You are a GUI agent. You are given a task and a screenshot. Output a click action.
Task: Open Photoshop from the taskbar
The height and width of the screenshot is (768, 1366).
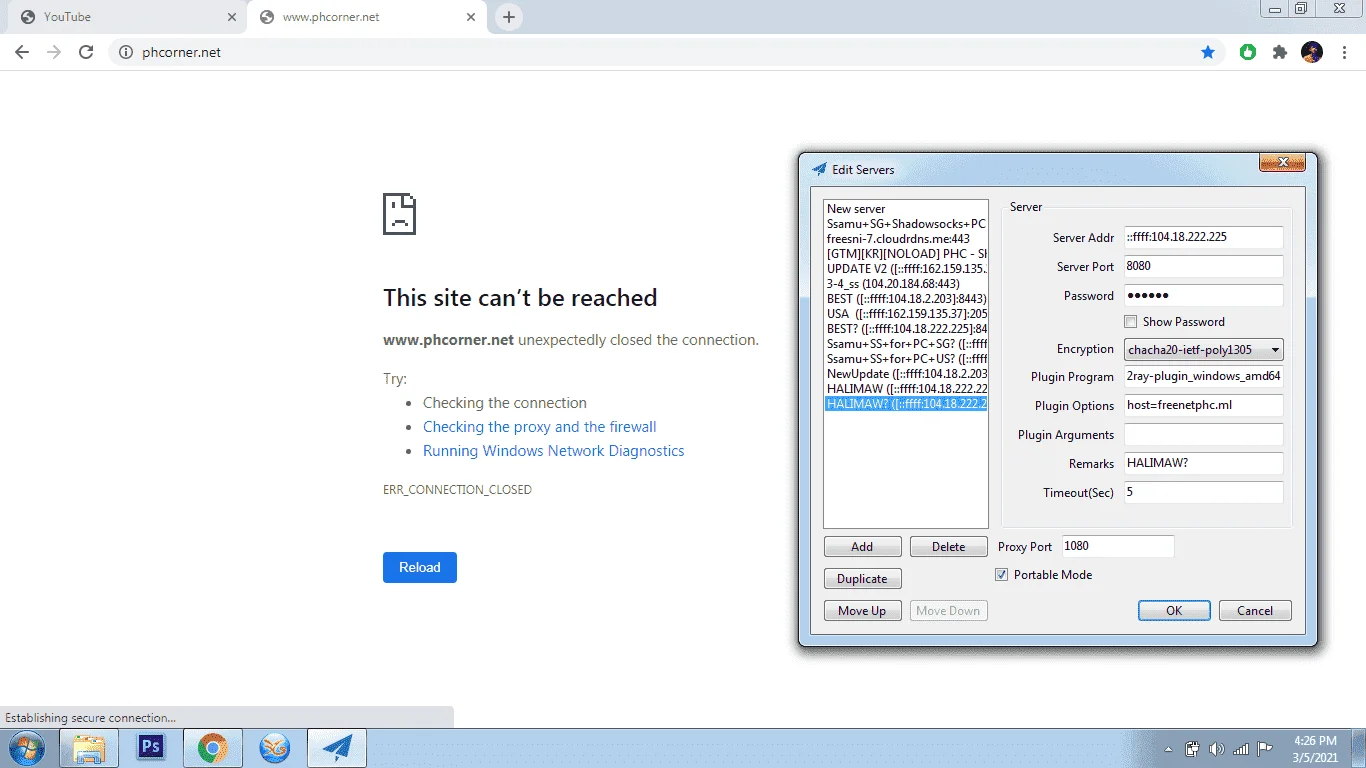[x=151, y=748]
